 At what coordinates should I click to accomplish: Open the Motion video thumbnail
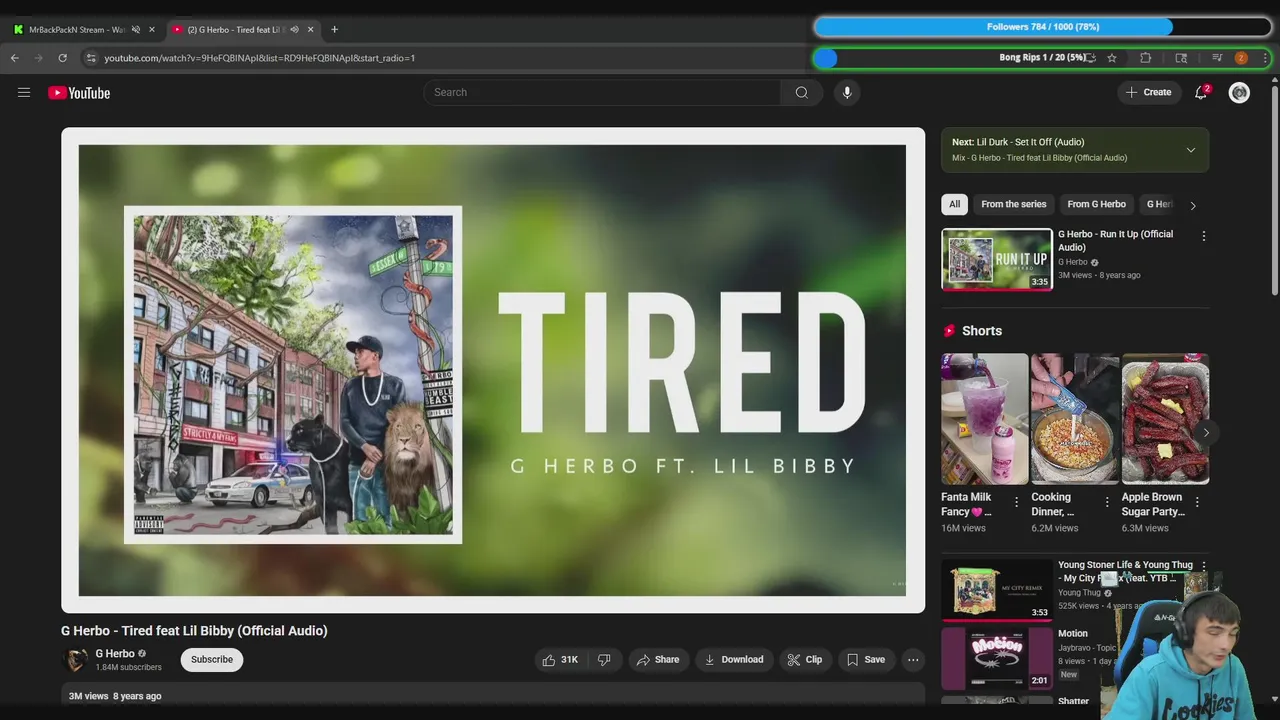[x=997, y=658]
